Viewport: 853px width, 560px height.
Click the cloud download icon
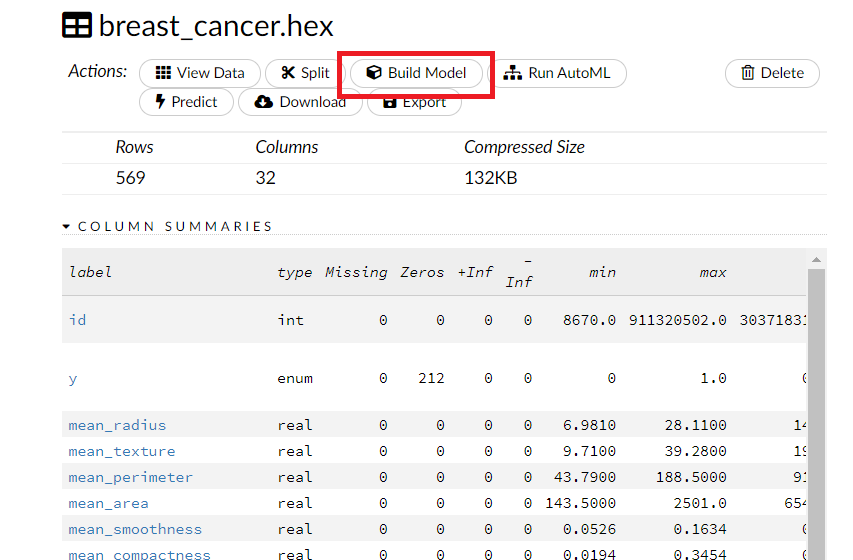(x=264, y=102)
